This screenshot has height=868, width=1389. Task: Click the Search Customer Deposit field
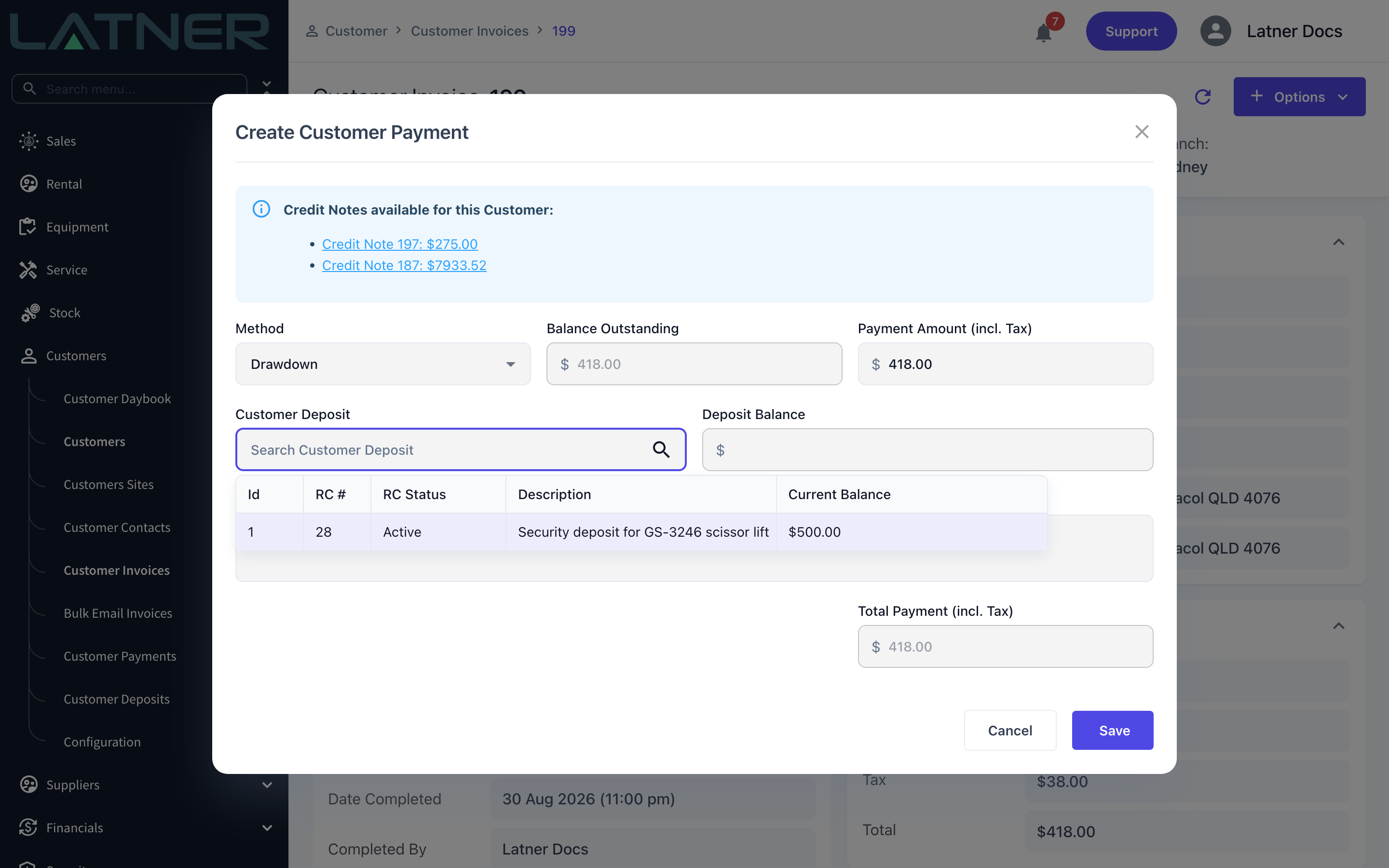[460, 449]
